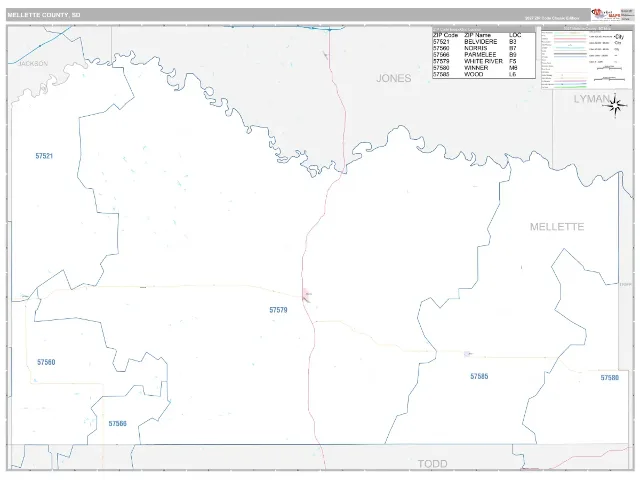The width and height of the screenshot is (640, 480).
Task: Click NORRIS in the ZIP index table
Action: pyautogui.click(x=476, y=48)
